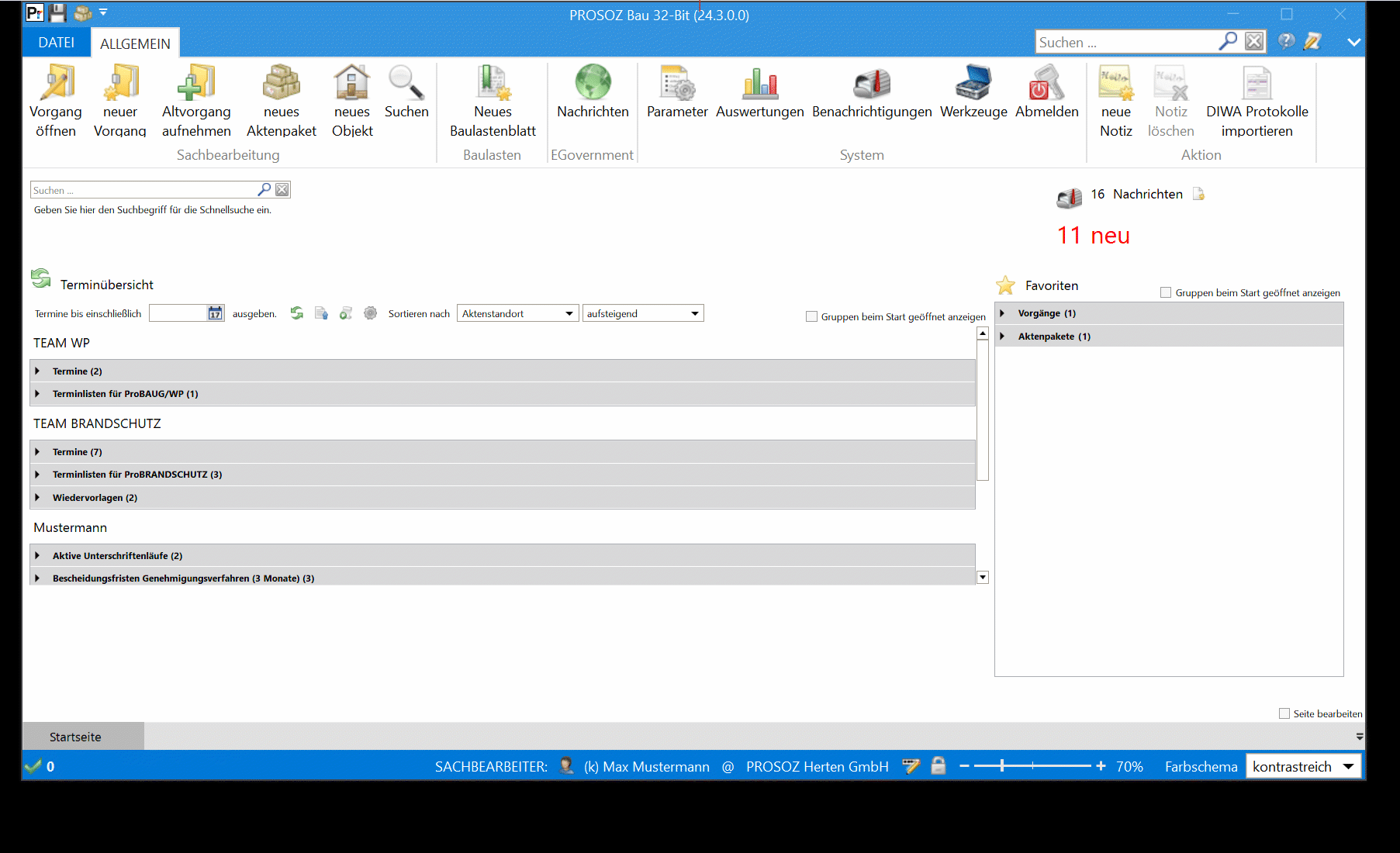
Task: Clear the Schnellsuche field
Action: click(x=282, y=189)
